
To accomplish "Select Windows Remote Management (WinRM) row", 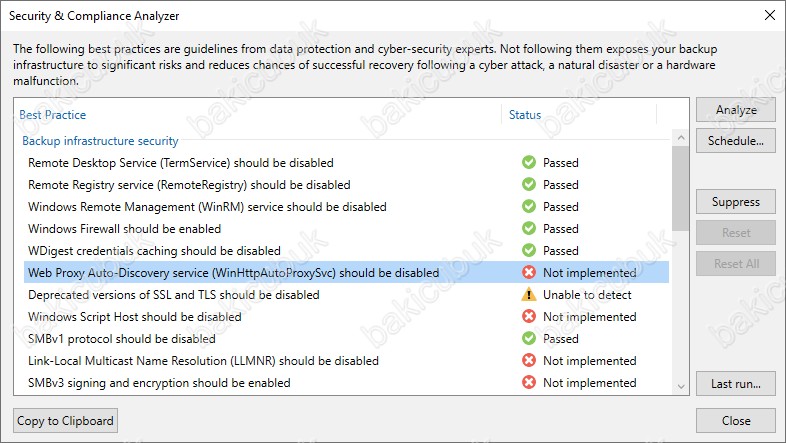I will pyautogui.click(x=346, y=206).
